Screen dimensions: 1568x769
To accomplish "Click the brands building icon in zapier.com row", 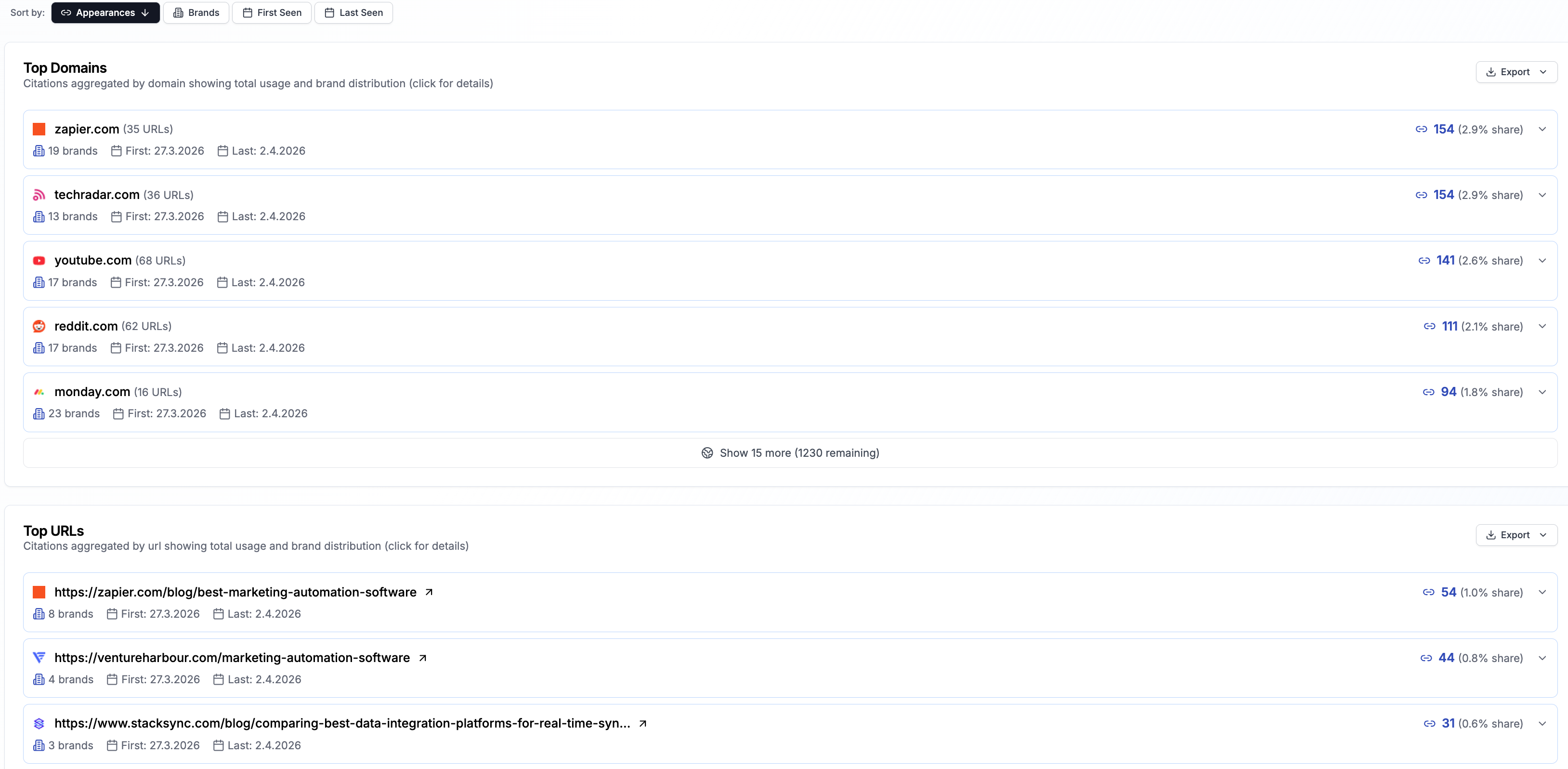I will 39,151.
